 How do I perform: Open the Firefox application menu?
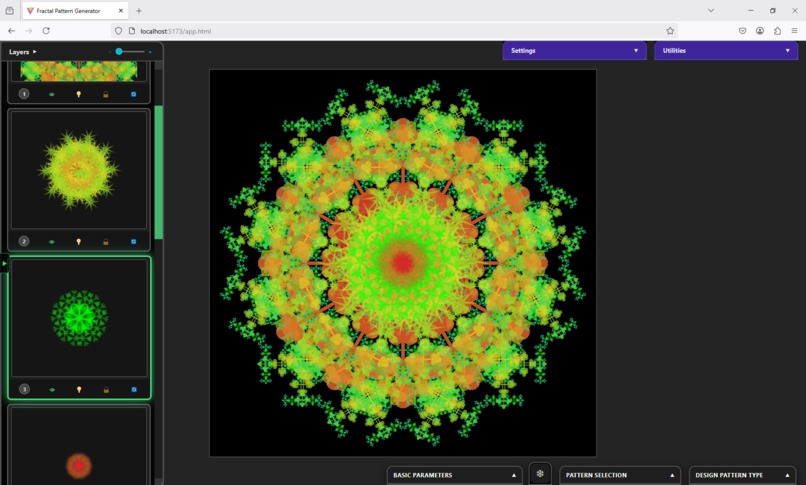point(795,31)
